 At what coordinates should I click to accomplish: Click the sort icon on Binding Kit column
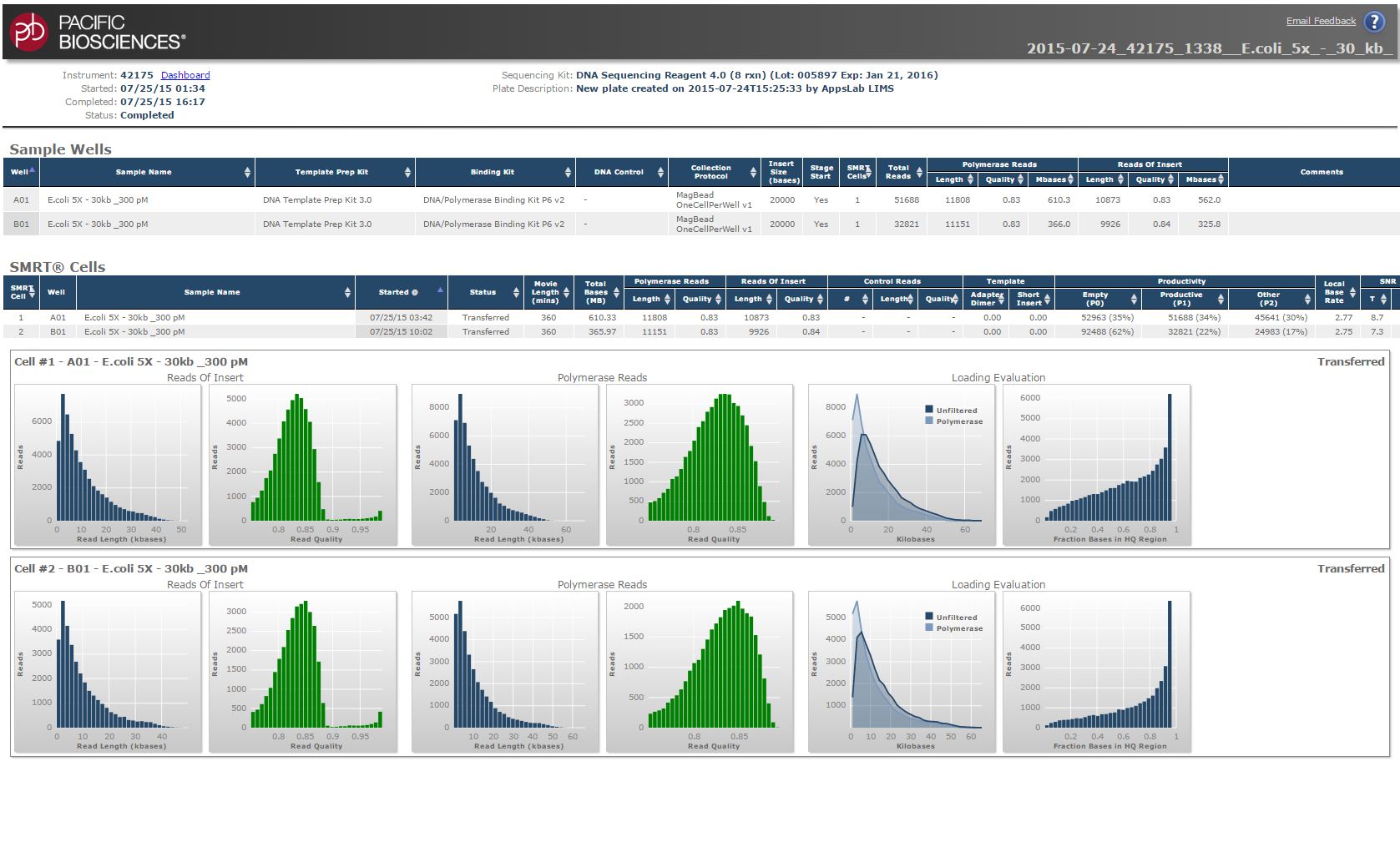[569, 172]
